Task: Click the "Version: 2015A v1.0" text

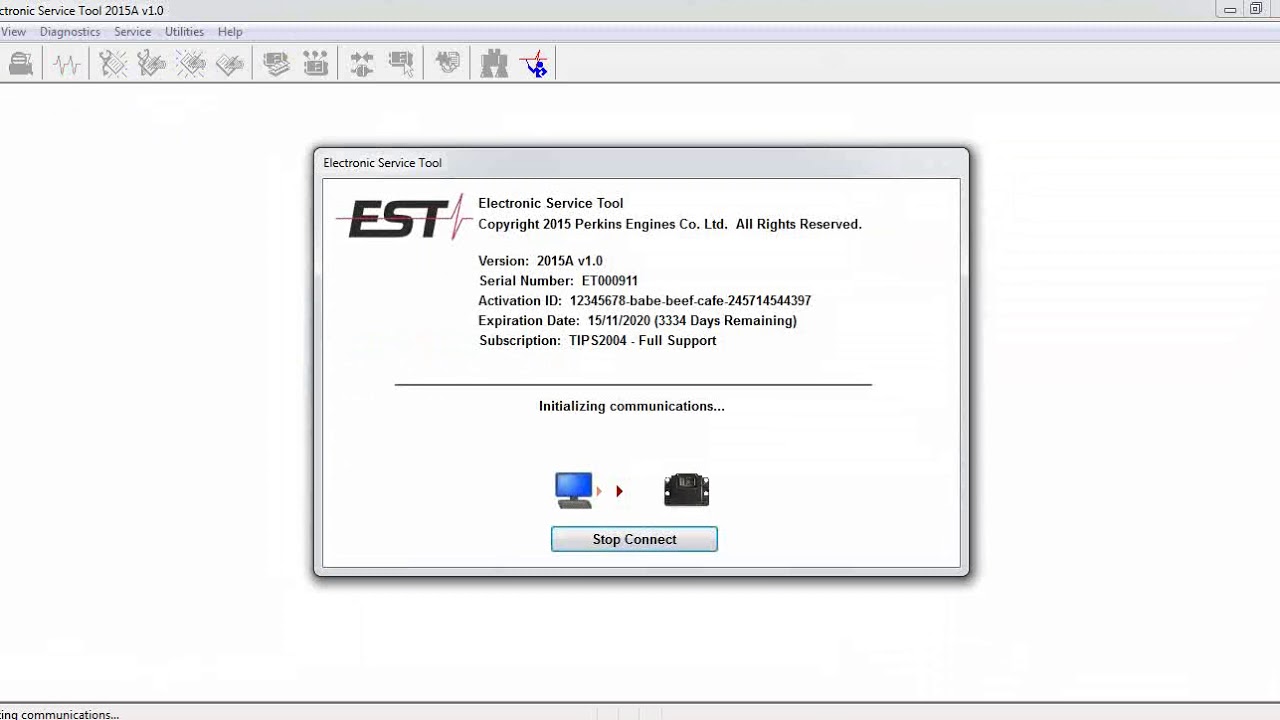Action: click(540, 261)
